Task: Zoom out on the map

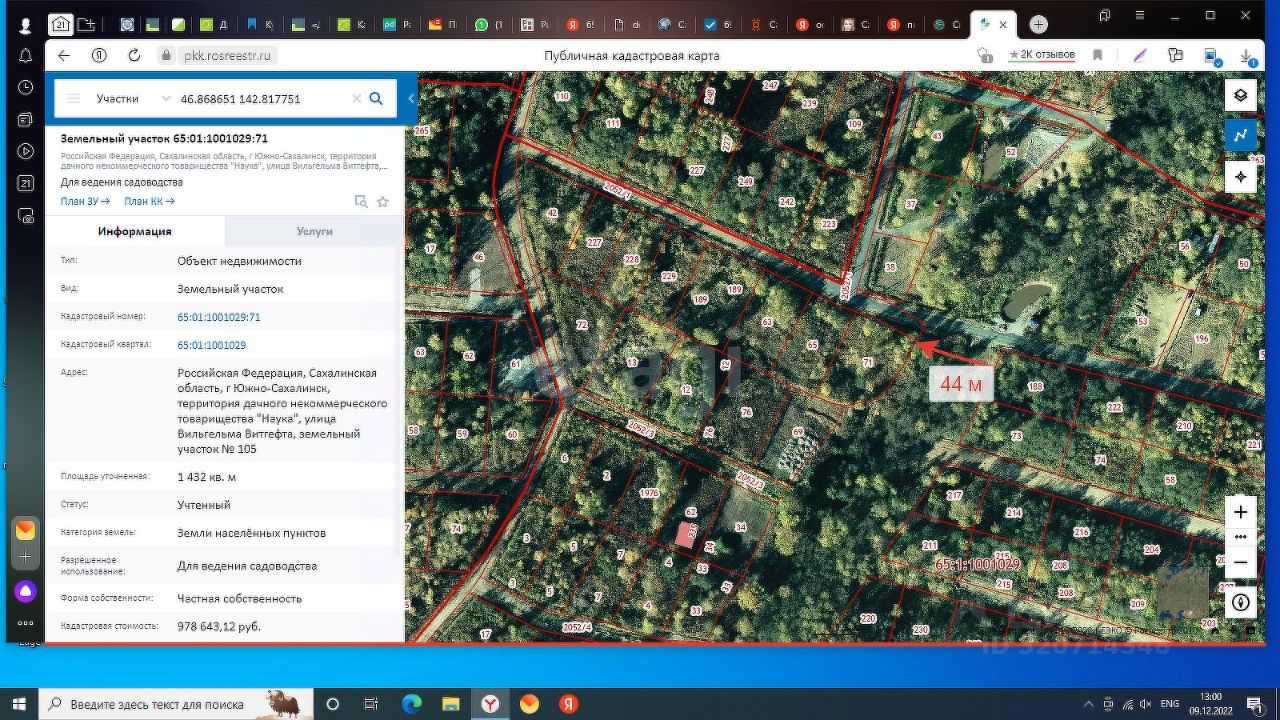Action: pos(1240,562)
